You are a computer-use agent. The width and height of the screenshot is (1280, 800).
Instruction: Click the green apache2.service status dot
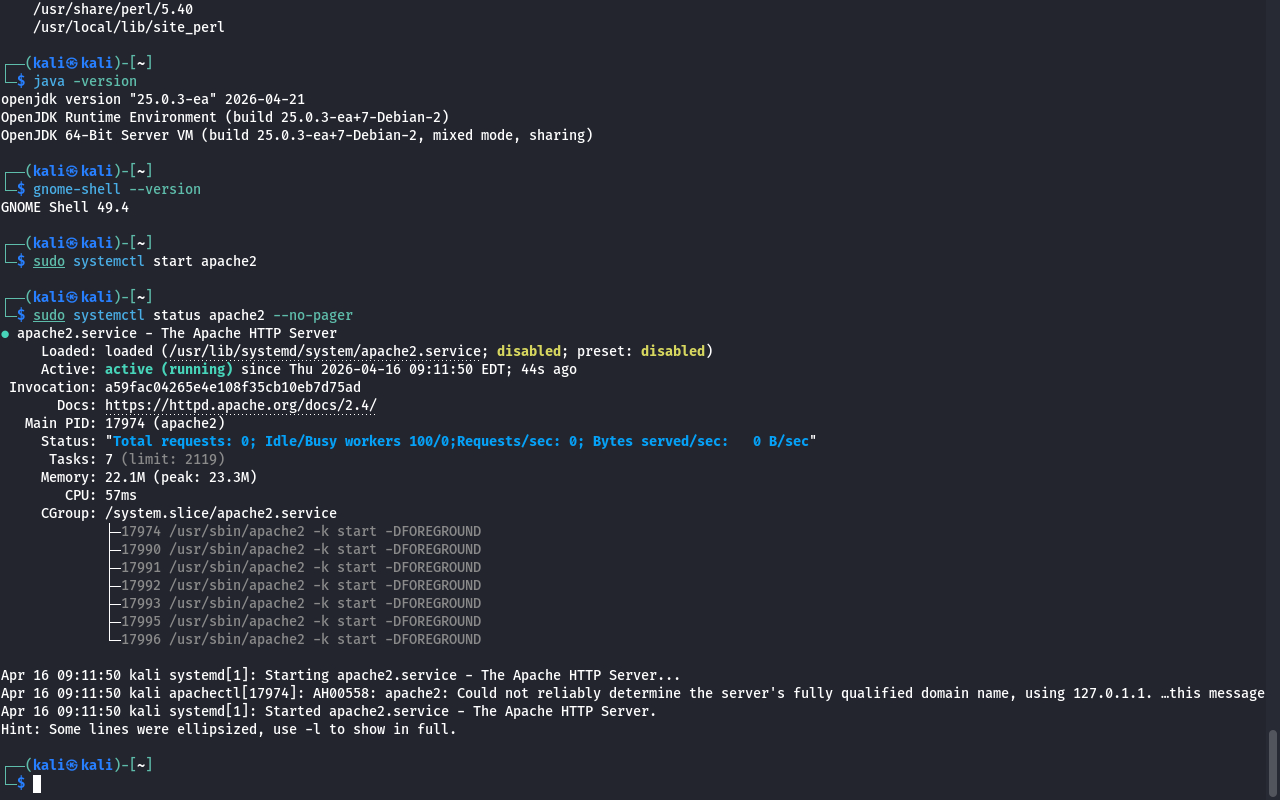[x=6, y=334]
